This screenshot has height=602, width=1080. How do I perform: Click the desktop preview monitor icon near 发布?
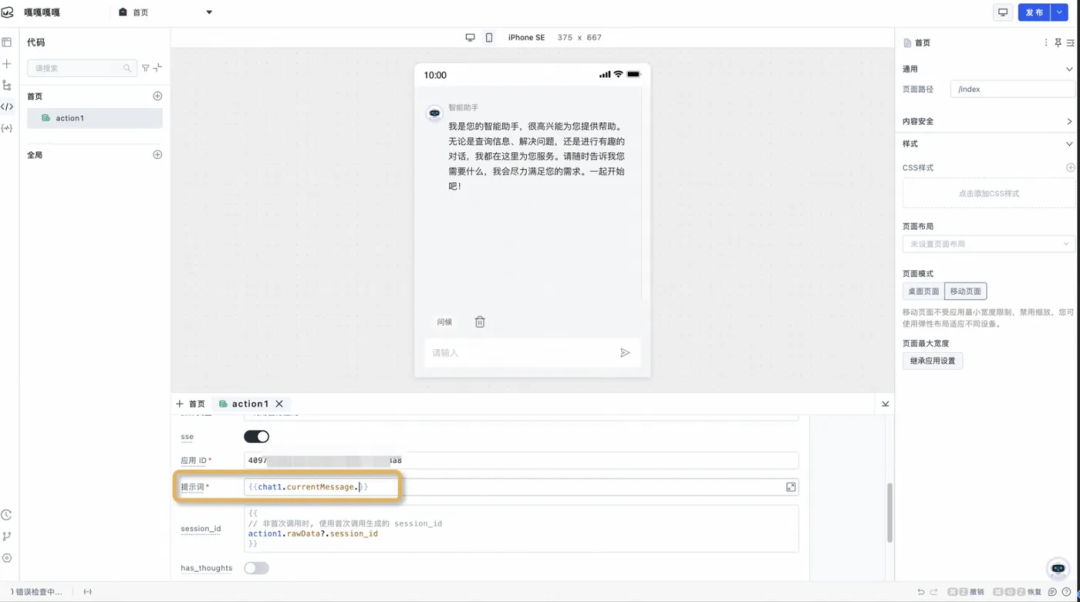tap(1003, 12)
